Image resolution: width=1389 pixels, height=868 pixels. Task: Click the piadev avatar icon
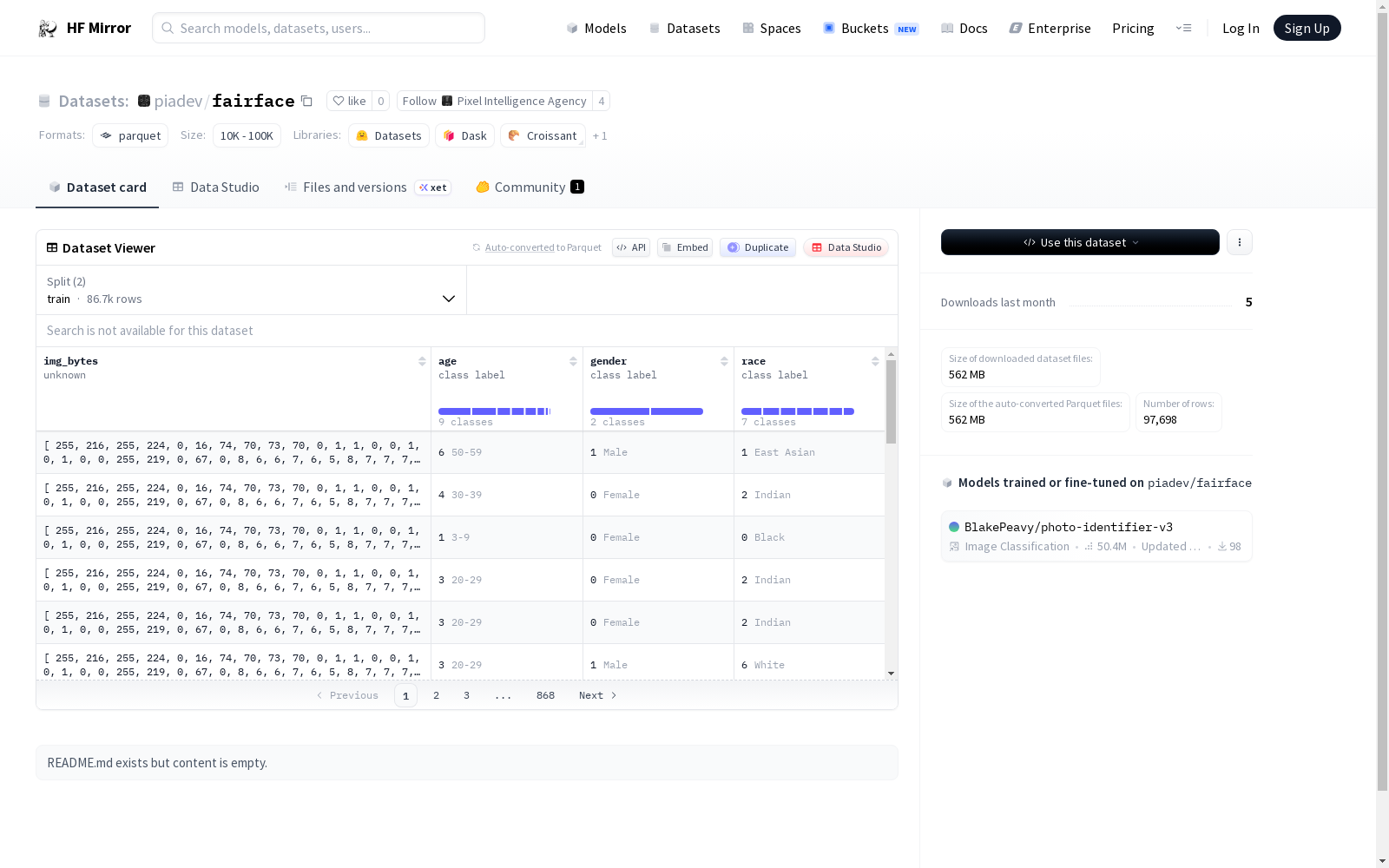tap(144, 101)
